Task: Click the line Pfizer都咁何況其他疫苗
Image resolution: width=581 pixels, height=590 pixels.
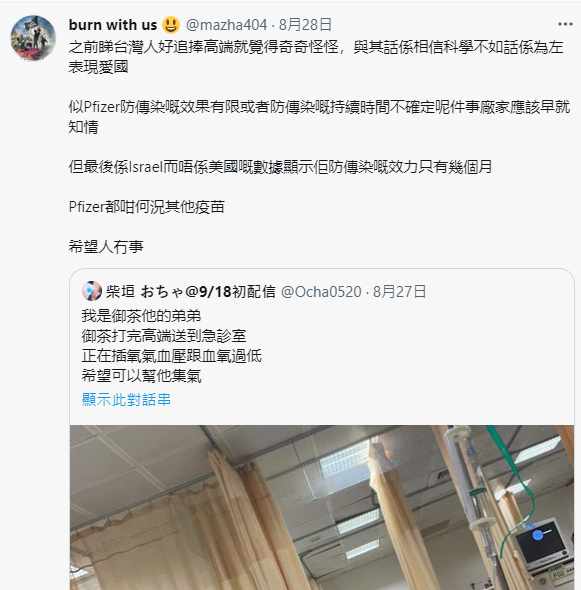Action: (147, 207)
